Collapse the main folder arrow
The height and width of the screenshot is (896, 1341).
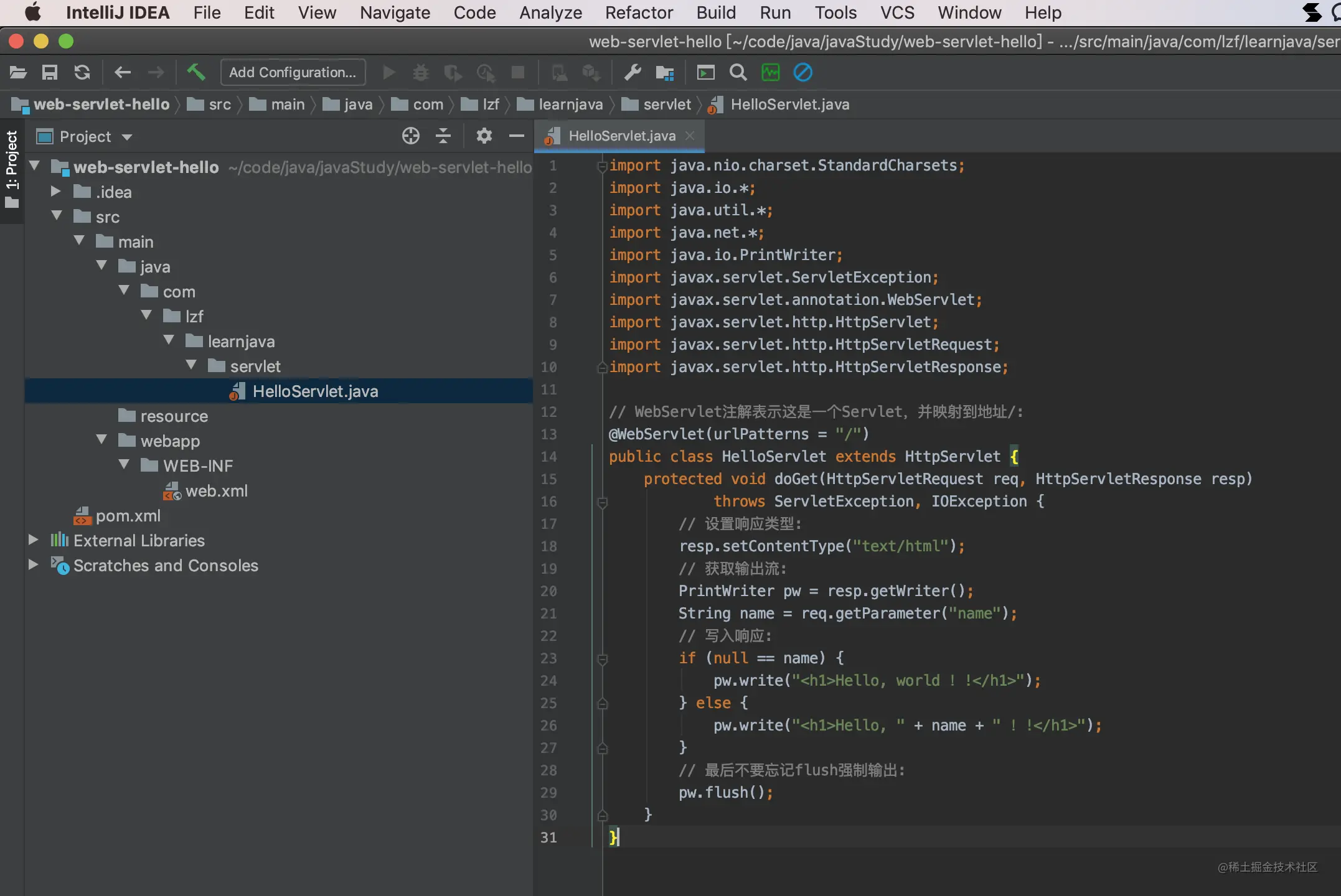(79, 241)
